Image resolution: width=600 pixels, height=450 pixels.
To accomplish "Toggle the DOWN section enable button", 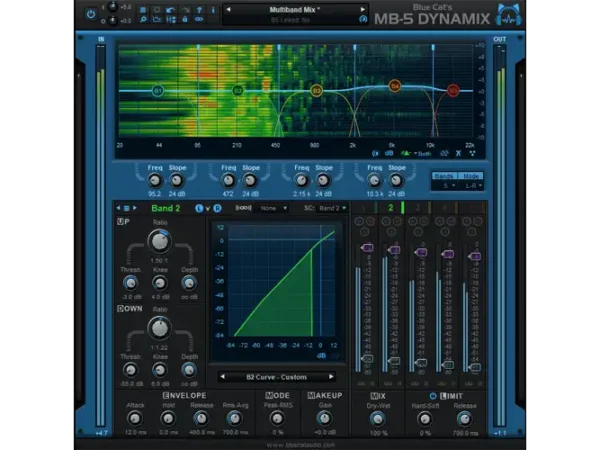I will (120, 308).
